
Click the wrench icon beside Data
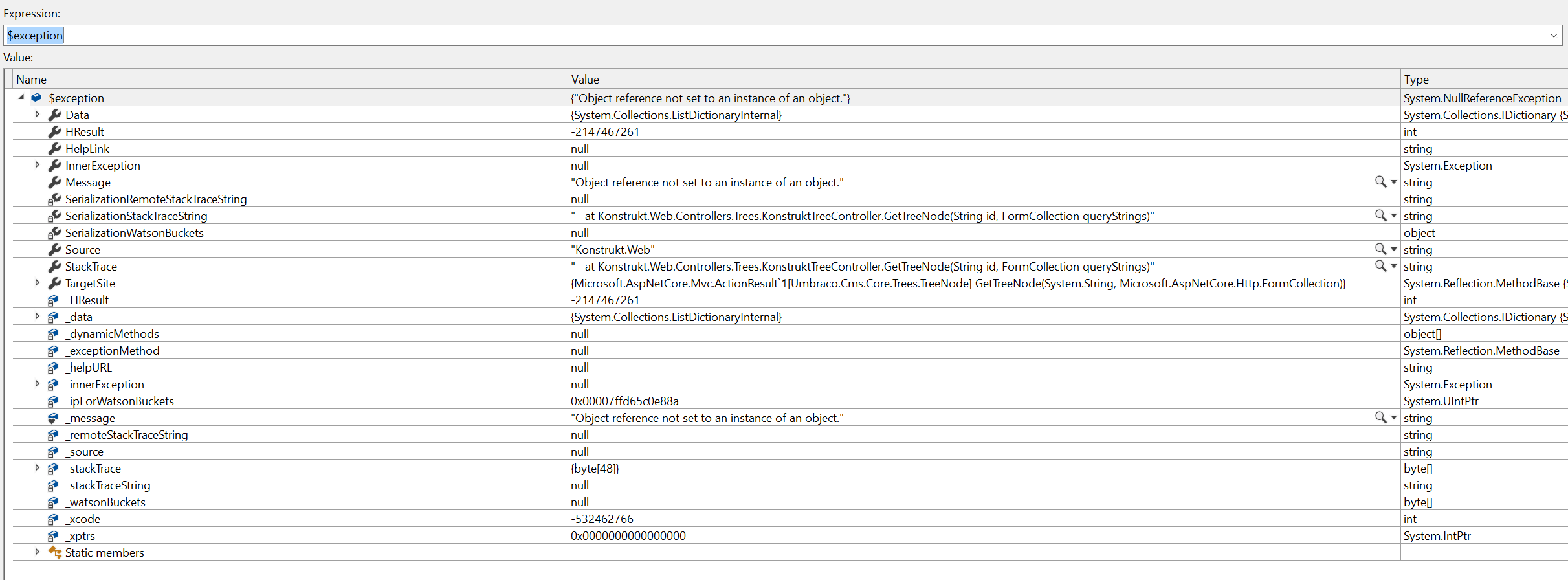point(54,115)
